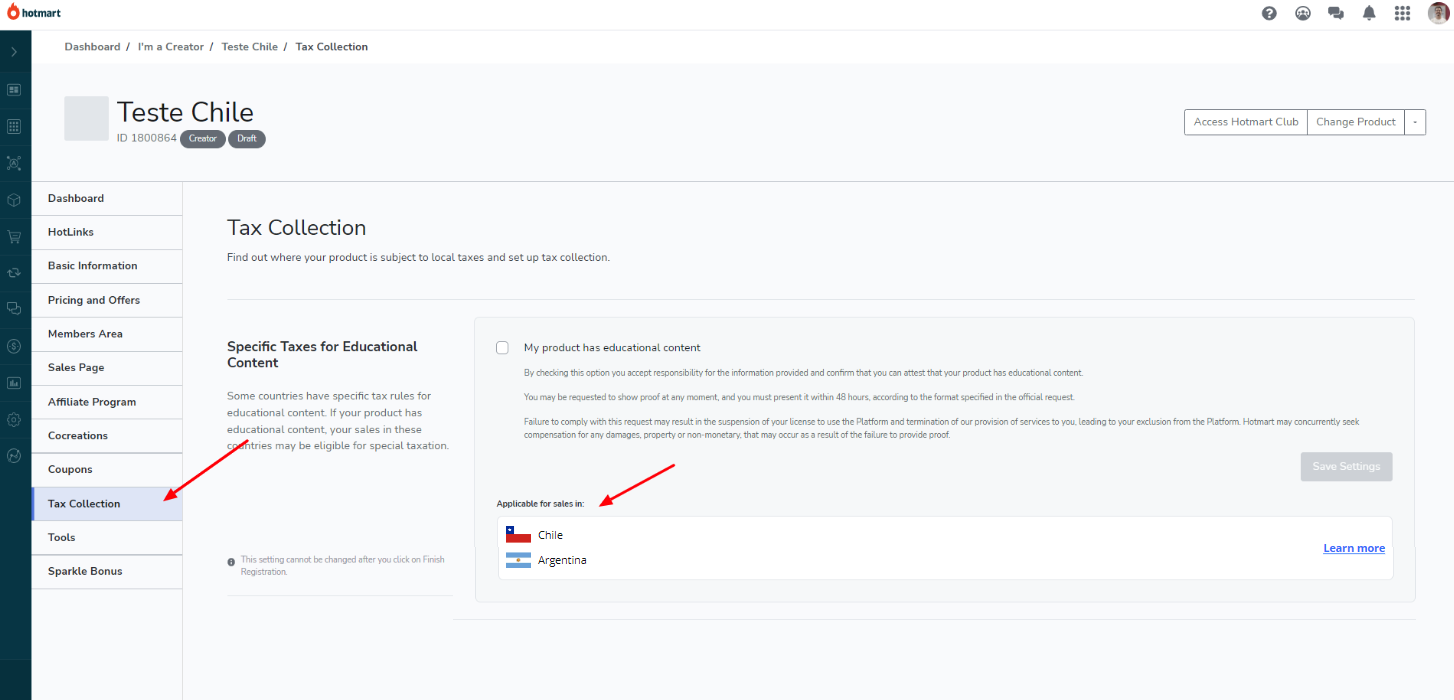
Task: Click the focus target icon in left rail
Action: [x=14, y=162]
